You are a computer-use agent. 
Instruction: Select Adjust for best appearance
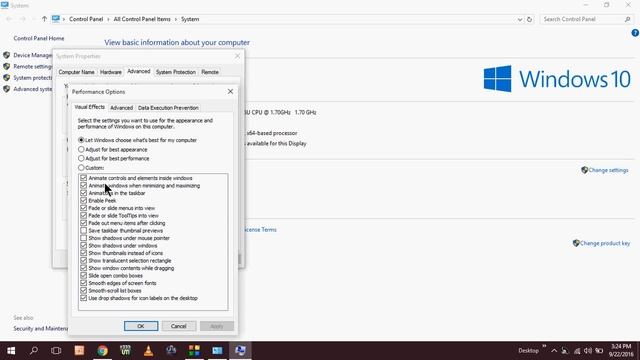pyautogui.click(x=81, y=149)
